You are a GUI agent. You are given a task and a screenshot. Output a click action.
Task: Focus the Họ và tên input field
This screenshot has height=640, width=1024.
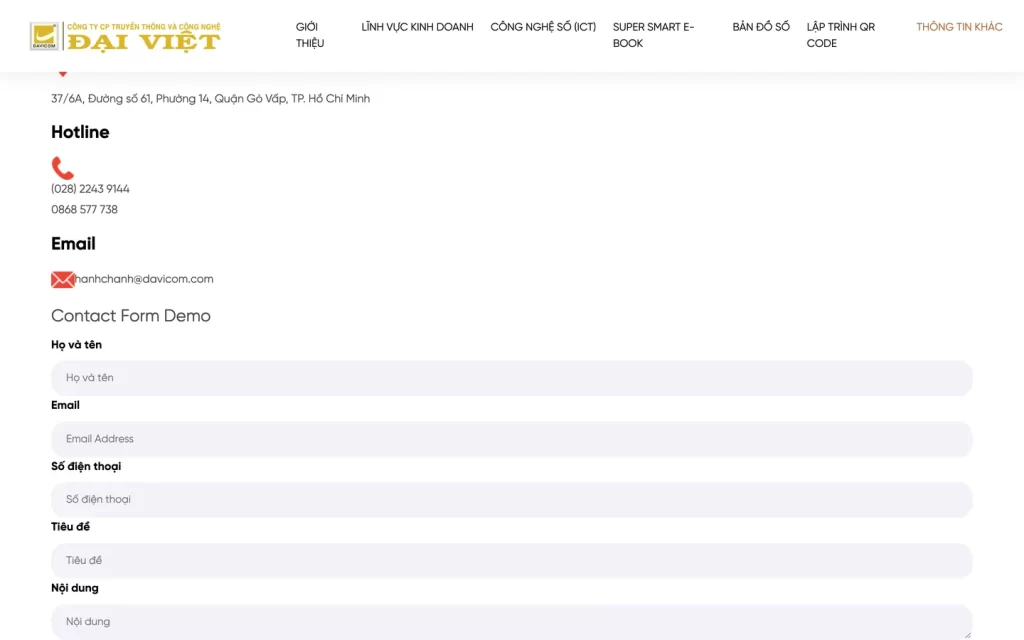[x=512, y=378]
